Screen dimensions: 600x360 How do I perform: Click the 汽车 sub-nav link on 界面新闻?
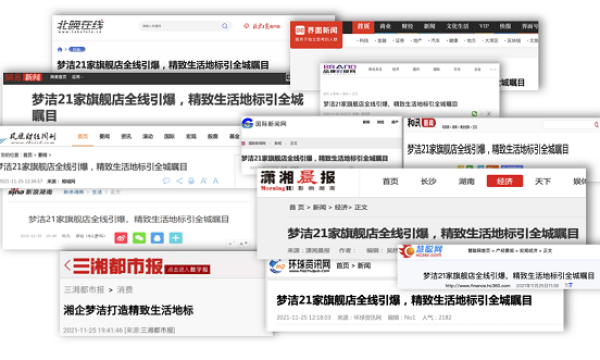[435, 41]
